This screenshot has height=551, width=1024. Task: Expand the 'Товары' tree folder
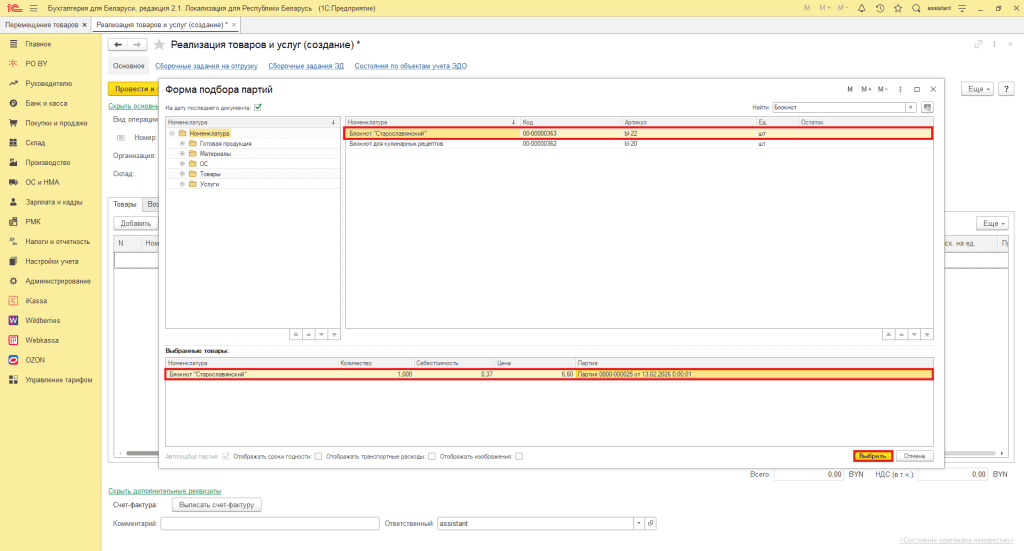(182, 174)
